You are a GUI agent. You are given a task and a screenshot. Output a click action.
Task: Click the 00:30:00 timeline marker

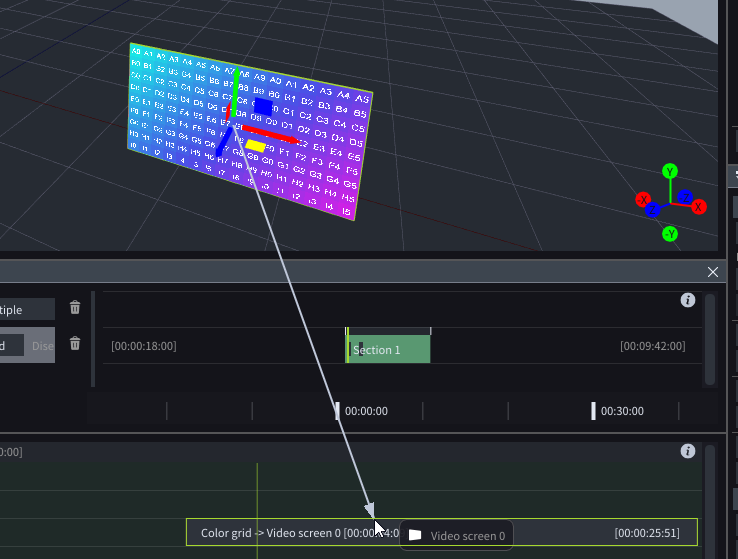pos(621,411)
